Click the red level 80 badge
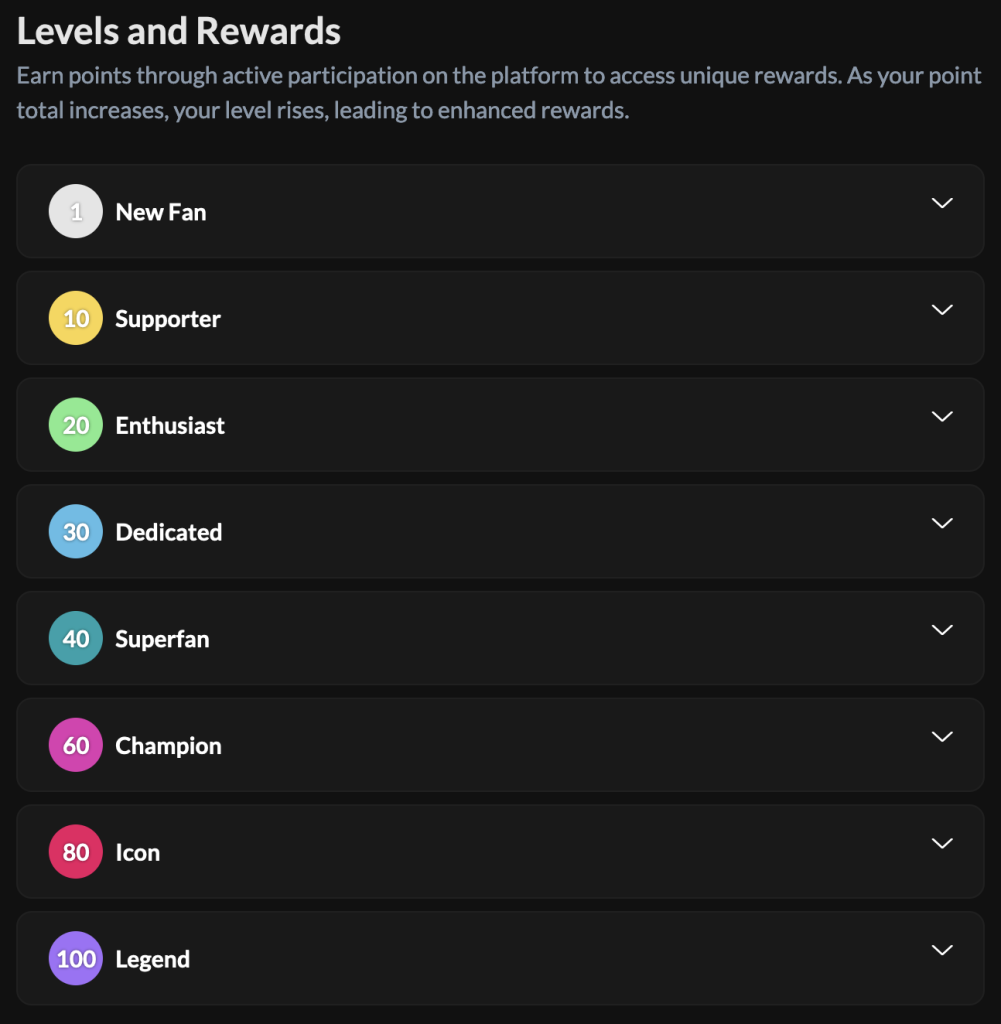Viewport: 1001px width, 1024px height. (x=76, y=852)
